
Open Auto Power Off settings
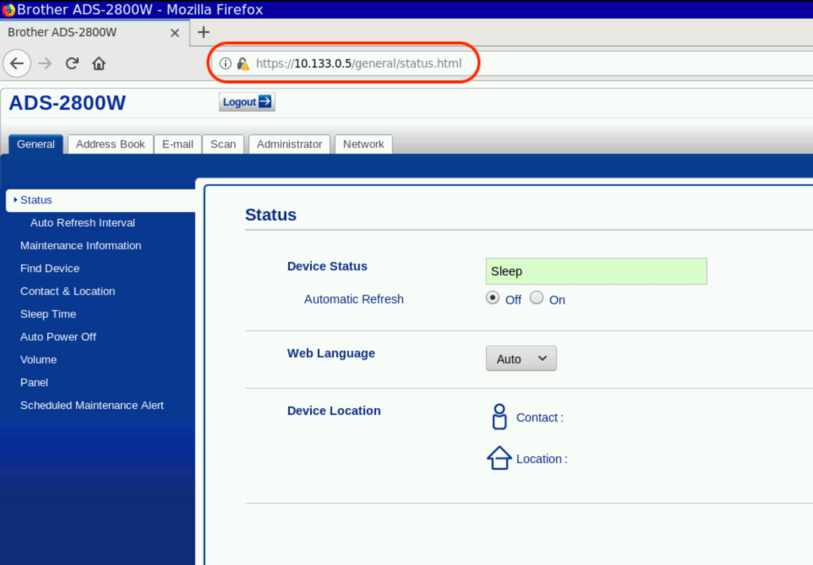[x=58, y=337]
